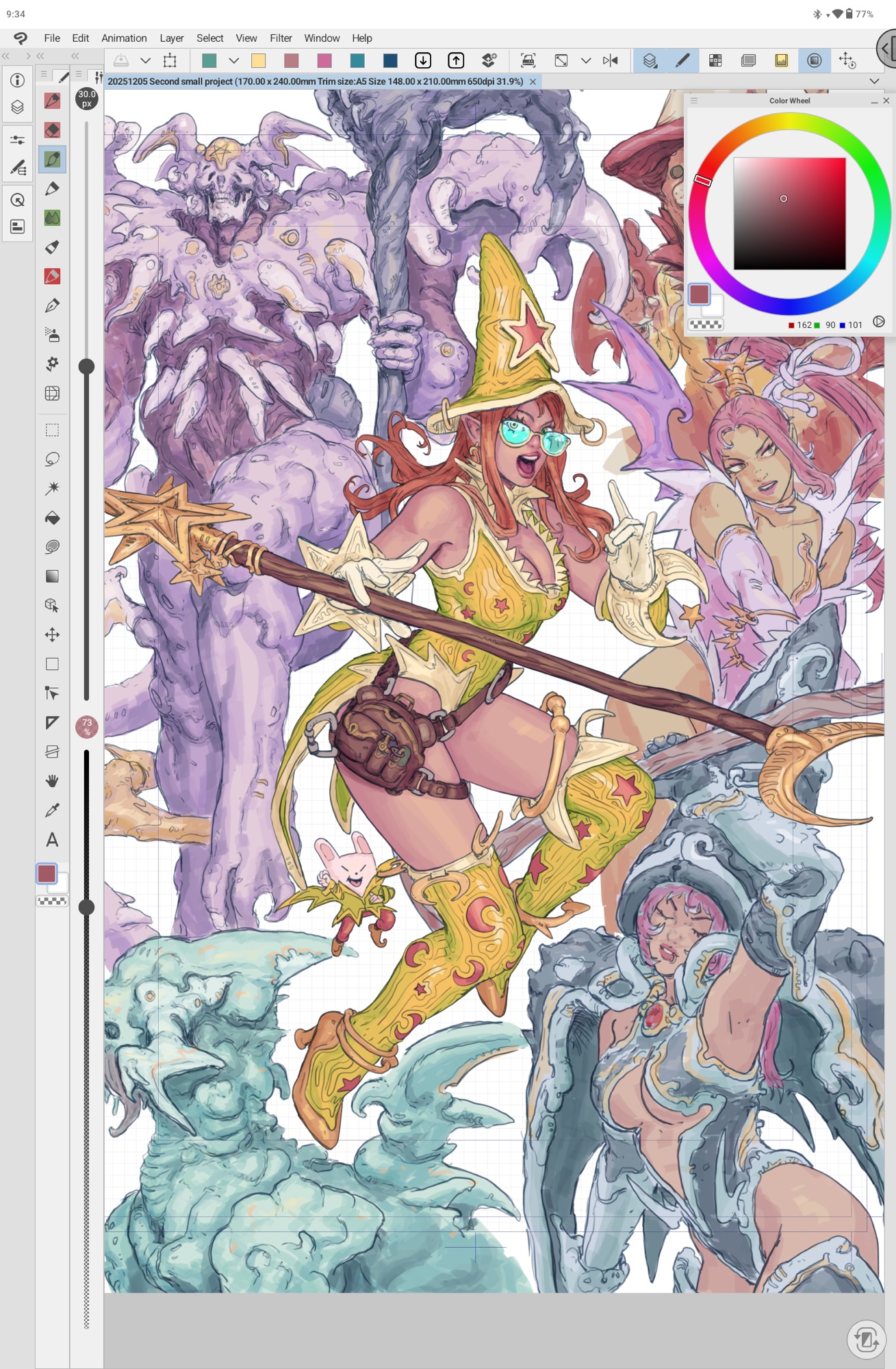Pick the Paint Bucket fill tool

[x=52, y=518]
